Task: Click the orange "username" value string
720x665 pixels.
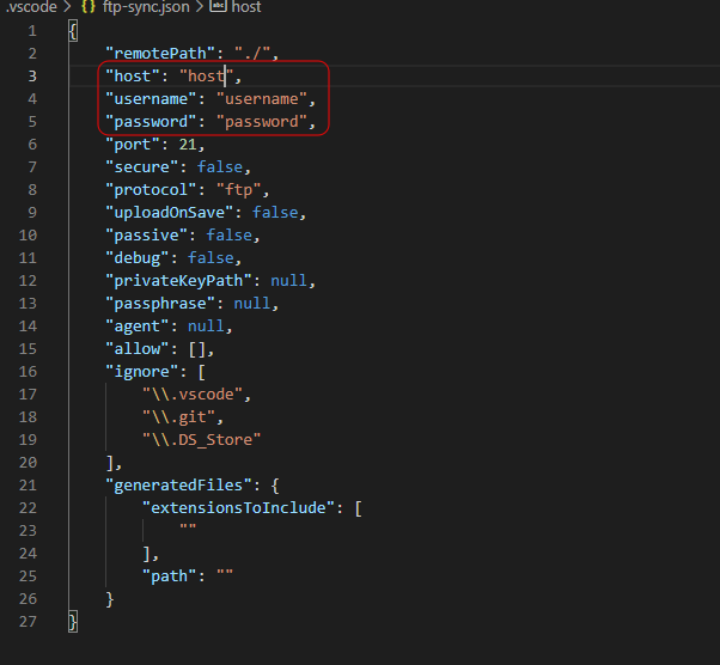Action: 262,99
